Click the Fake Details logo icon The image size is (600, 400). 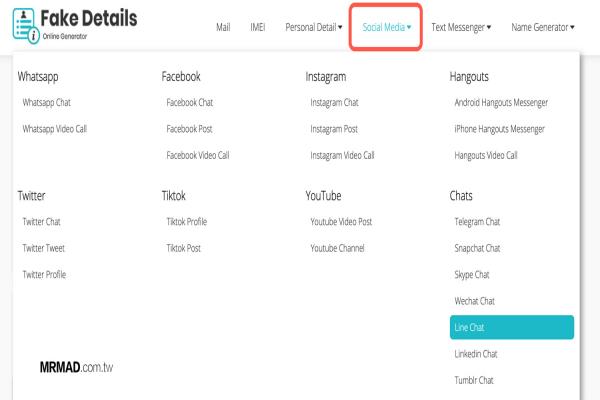point(26,26)
